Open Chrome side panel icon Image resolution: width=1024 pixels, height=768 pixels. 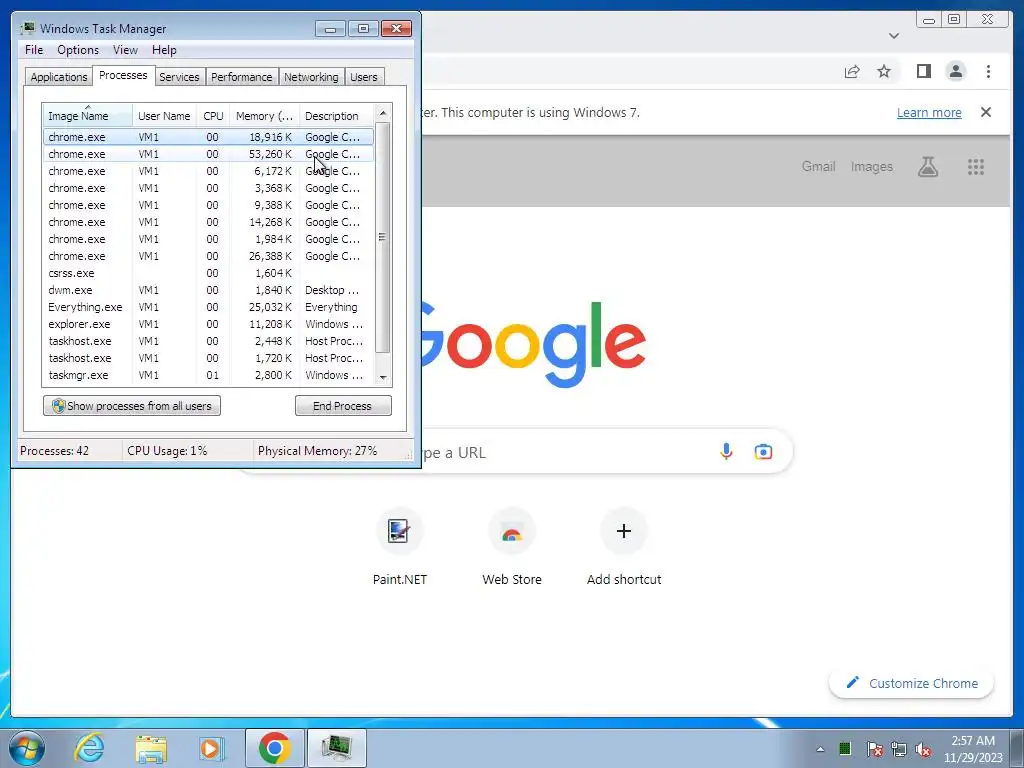923,71
